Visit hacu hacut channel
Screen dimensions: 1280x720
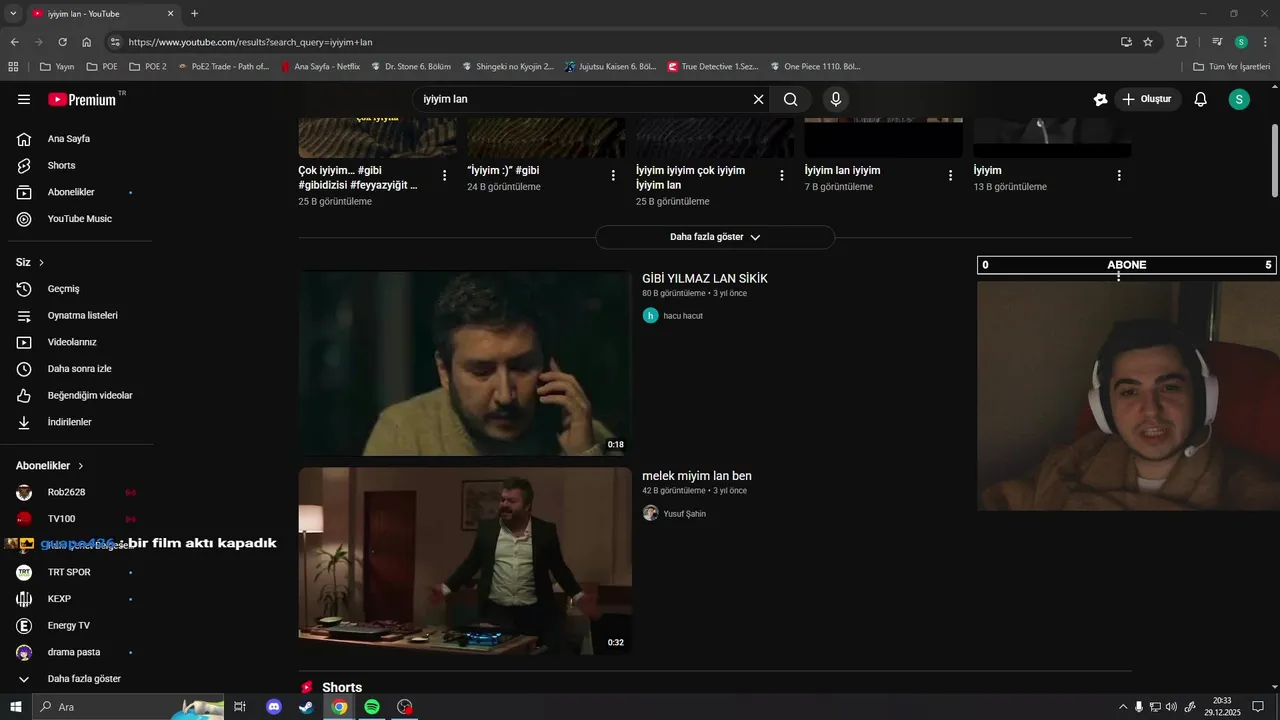tap(683, 316)
